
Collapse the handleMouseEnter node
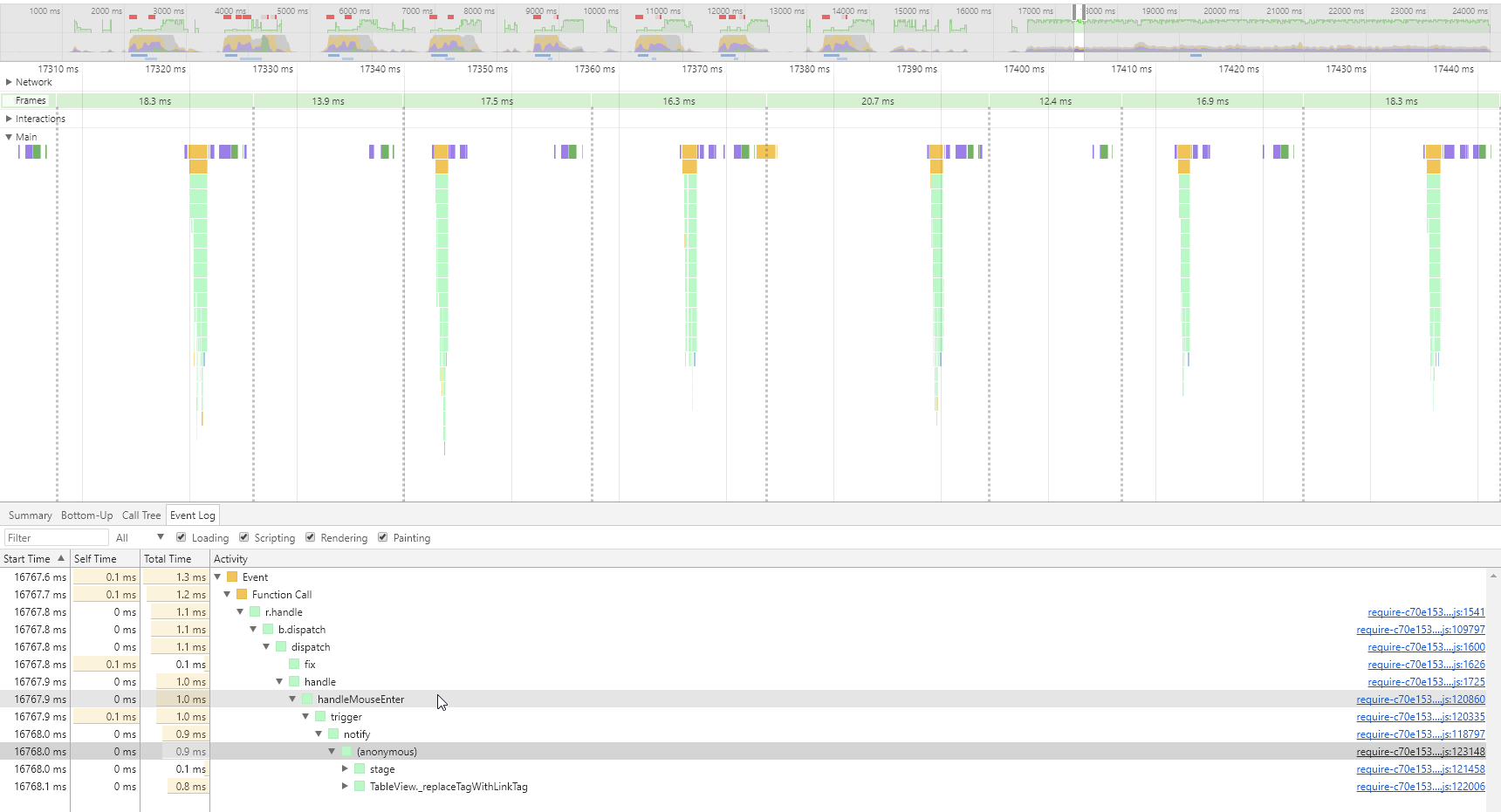click(292, 699)
